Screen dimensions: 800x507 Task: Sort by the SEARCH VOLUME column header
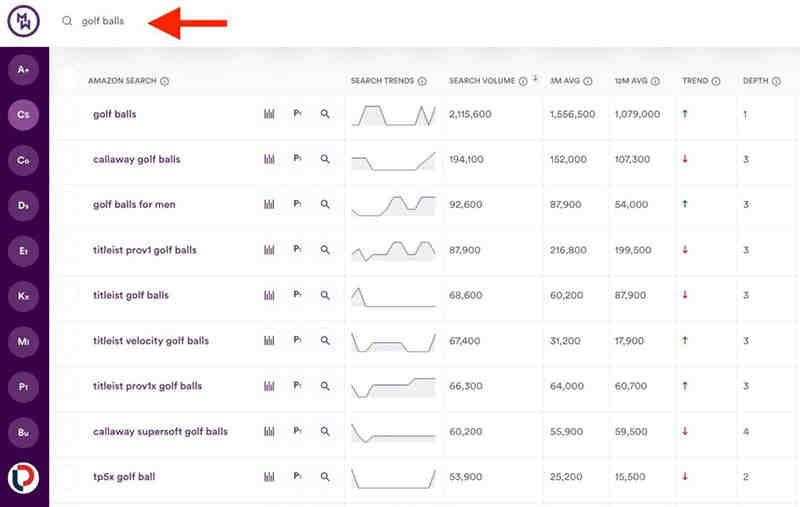pos(482,81)
